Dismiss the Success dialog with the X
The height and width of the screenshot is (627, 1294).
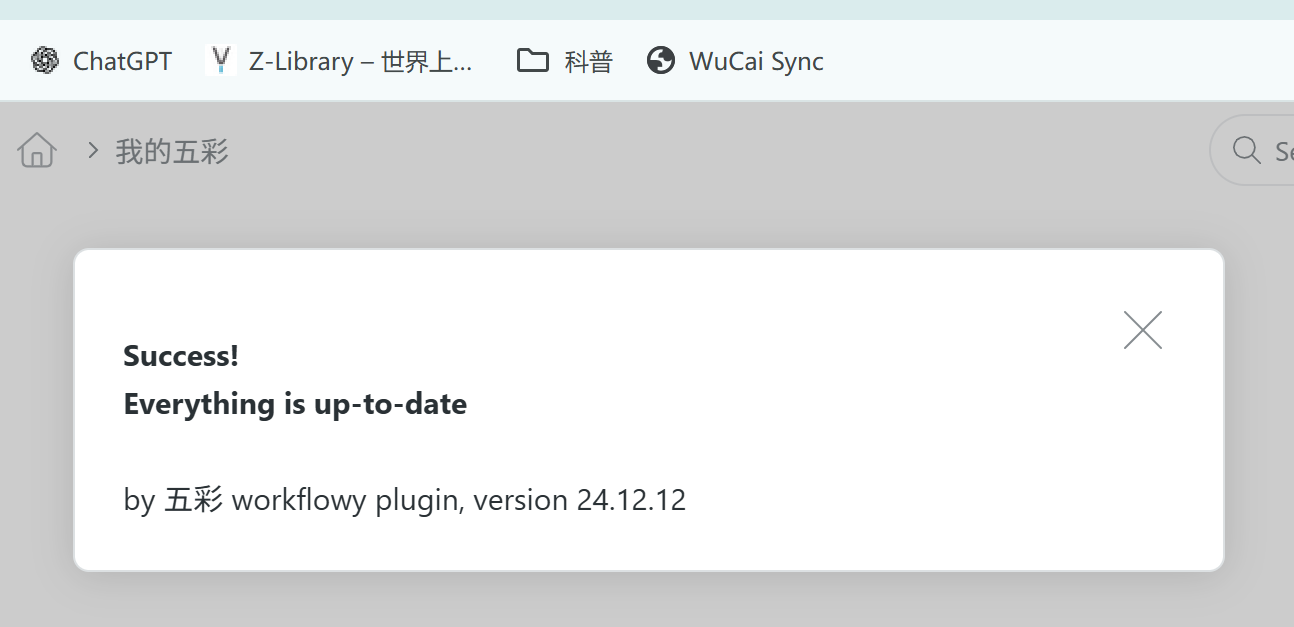point(1143,330)
